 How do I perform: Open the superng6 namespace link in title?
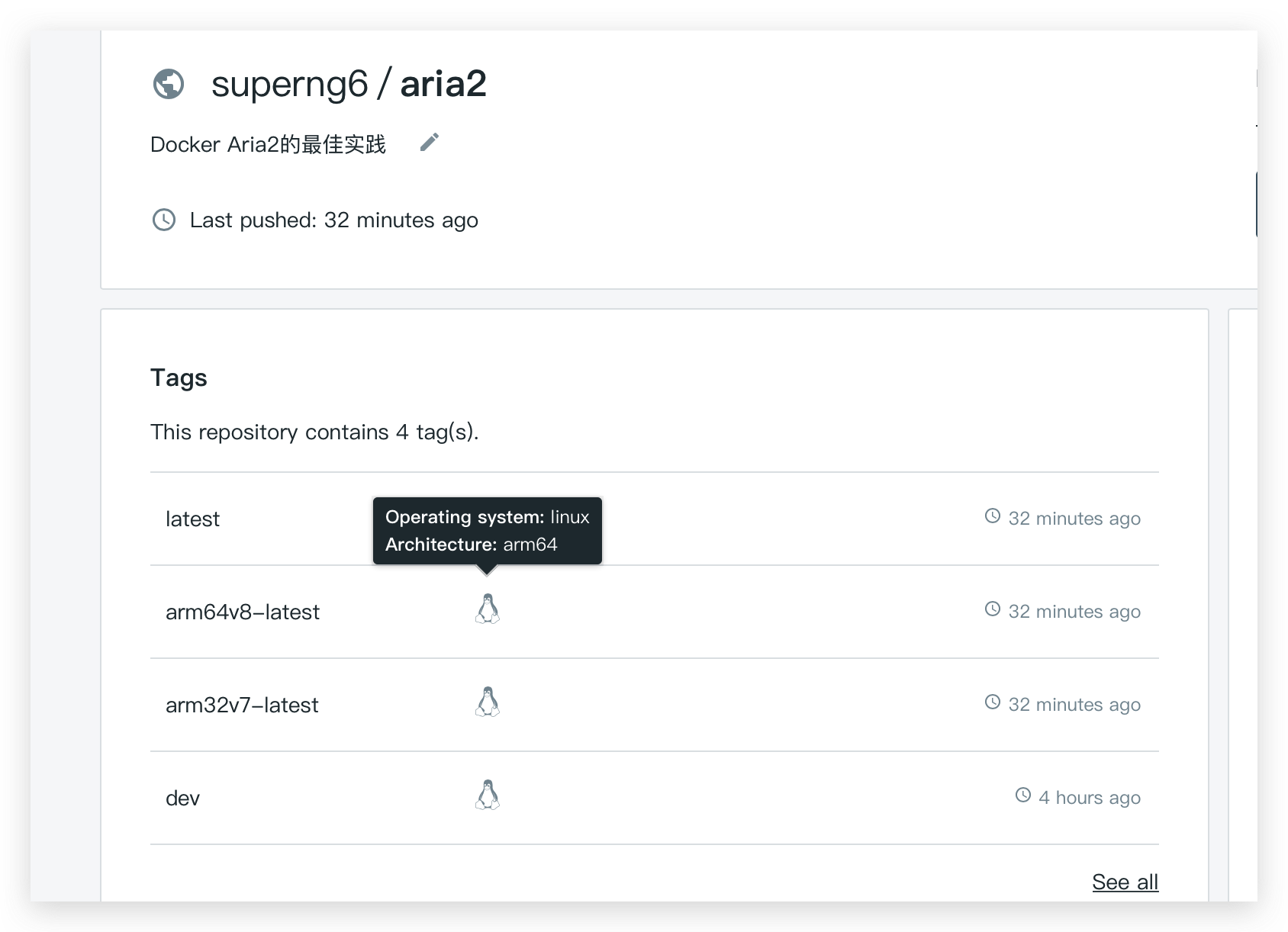pos(290,84)
